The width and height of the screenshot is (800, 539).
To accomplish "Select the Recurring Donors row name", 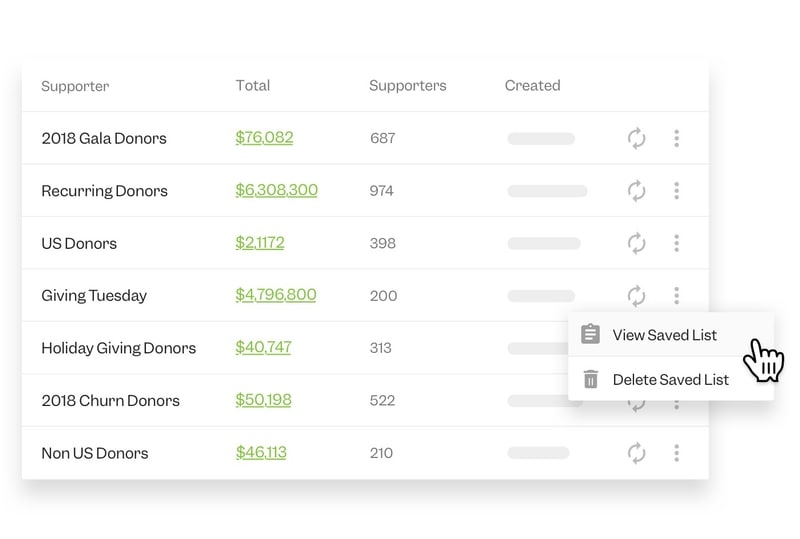I will pyautogui.click(x=105, y=191).
